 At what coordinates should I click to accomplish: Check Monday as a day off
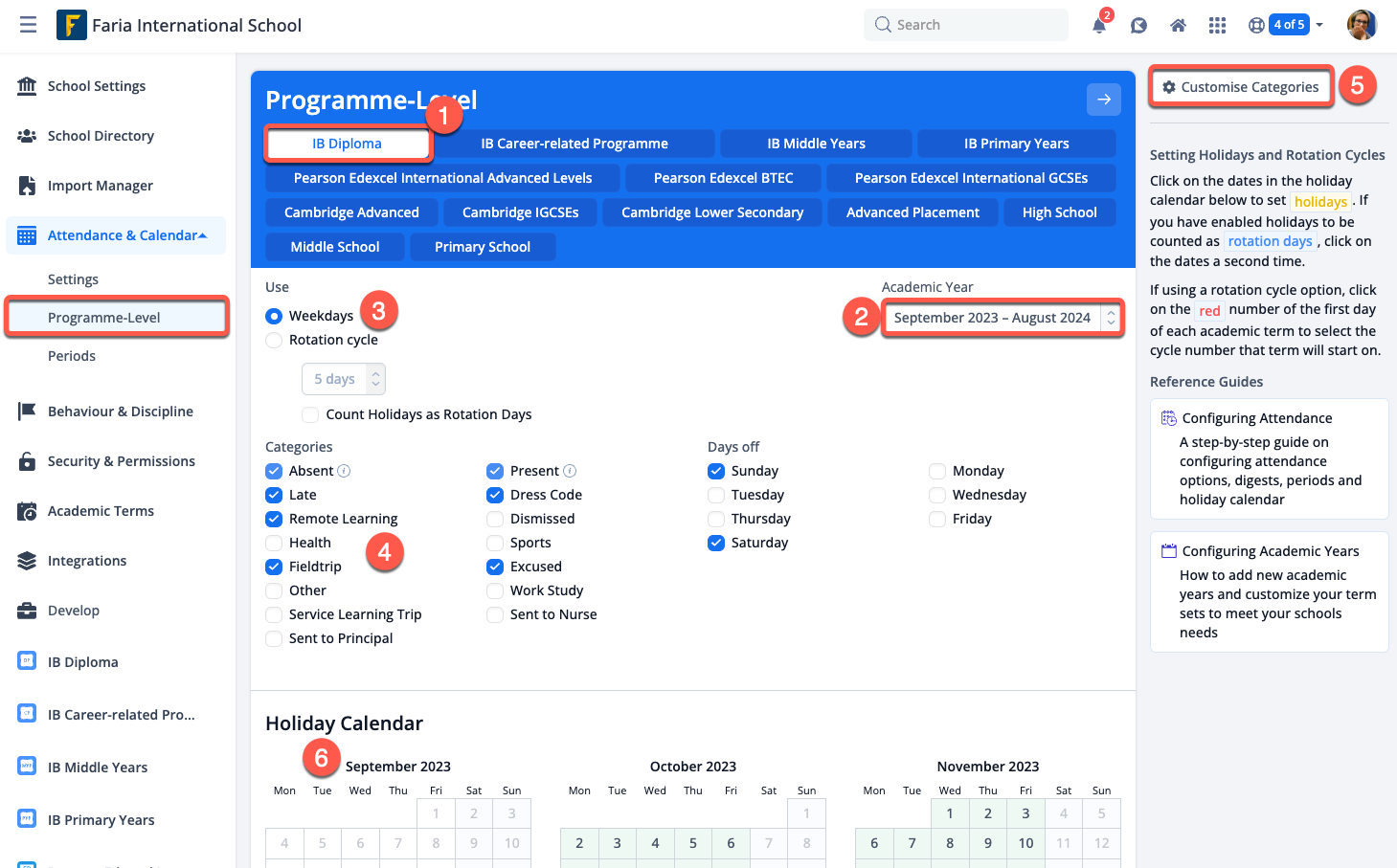tap(937, 471)
